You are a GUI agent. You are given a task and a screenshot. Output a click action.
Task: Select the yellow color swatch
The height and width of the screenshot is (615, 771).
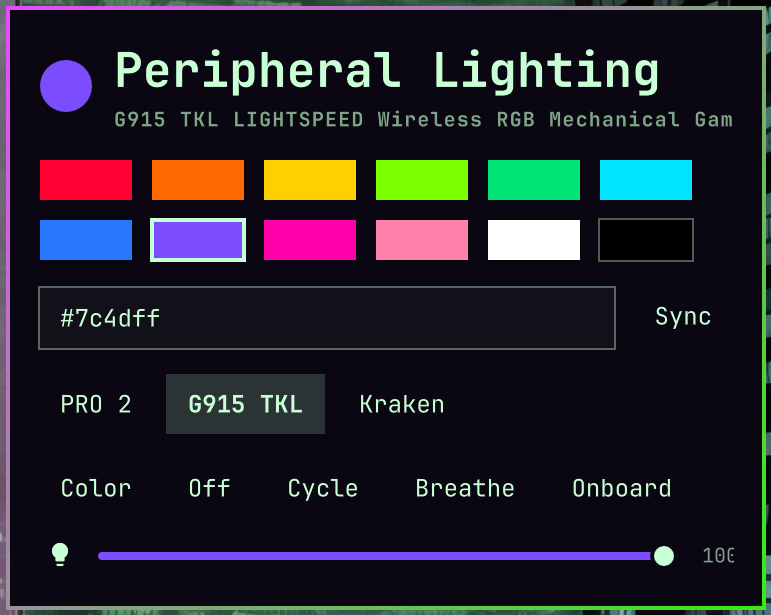(310, 180)
